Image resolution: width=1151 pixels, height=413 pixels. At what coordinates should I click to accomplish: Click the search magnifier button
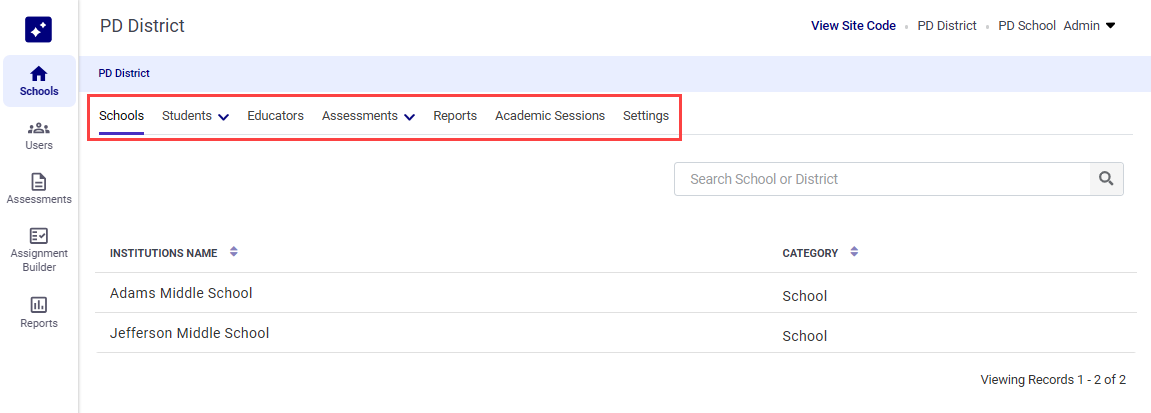coord(1106,178)
